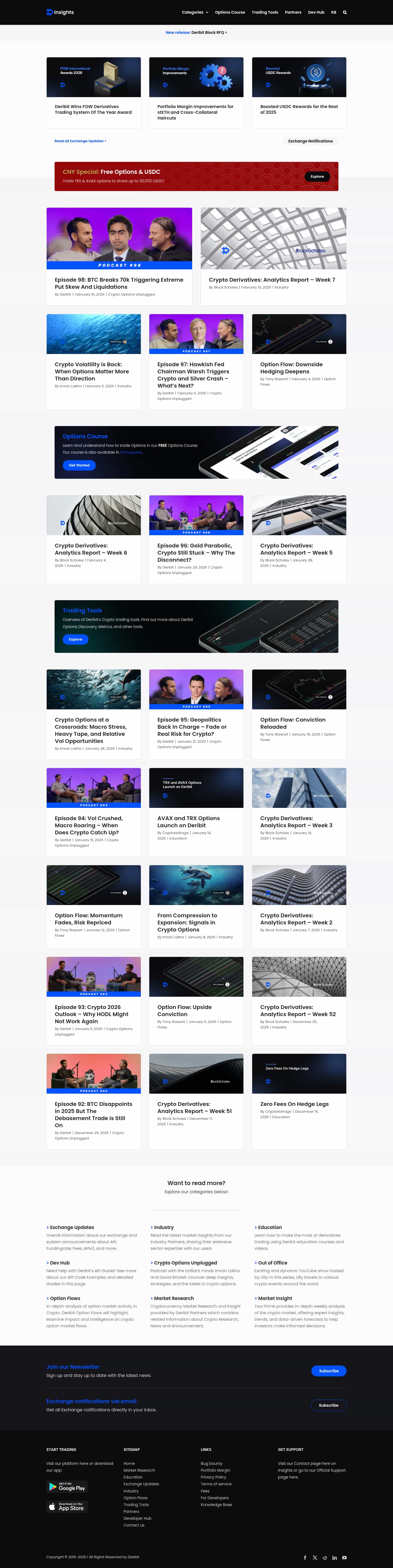Open Options Course in top navigation
This screenshot has width=393, height=1568.
(x=230, y=12)
